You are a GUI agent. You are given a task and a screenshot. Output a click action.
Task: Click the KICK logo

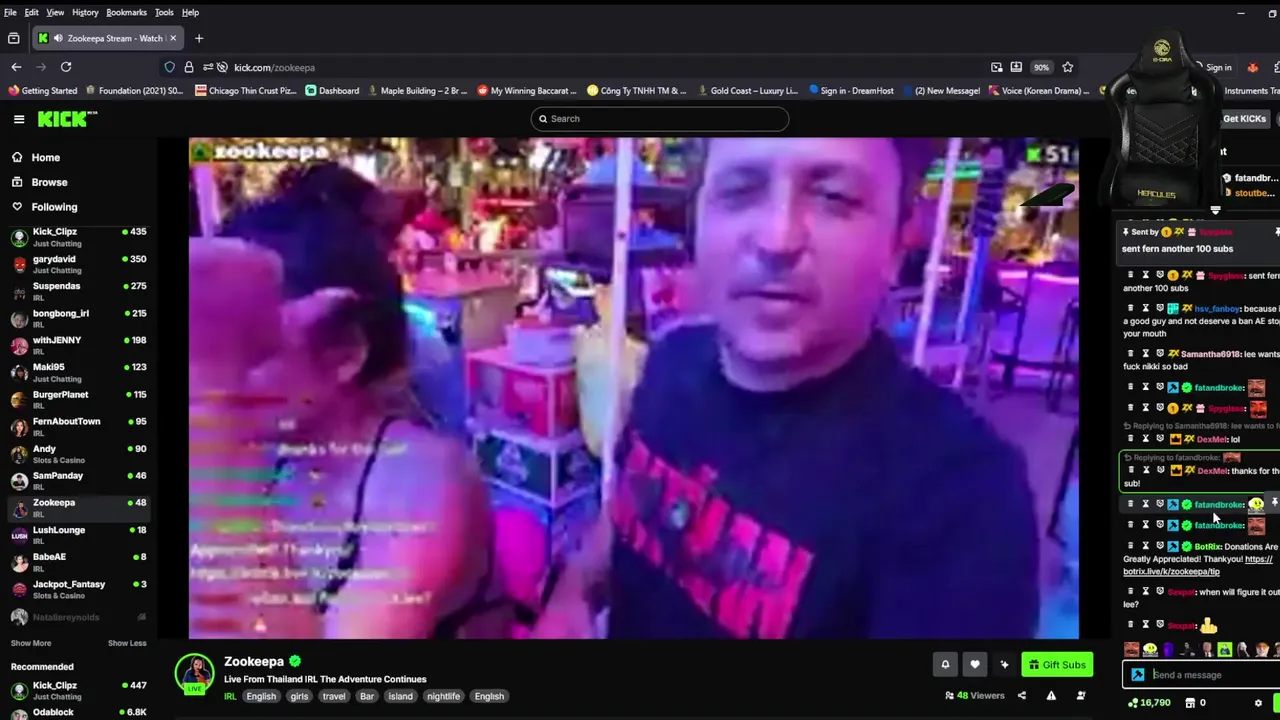[67, 119]
